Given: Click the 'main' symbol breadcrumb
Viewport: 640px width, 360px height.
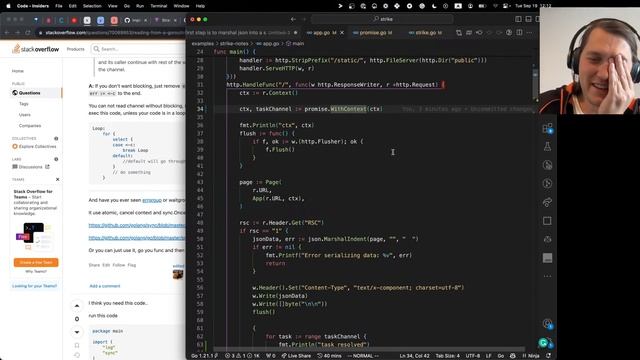Looking at the screenshot, I should point(296,43).
